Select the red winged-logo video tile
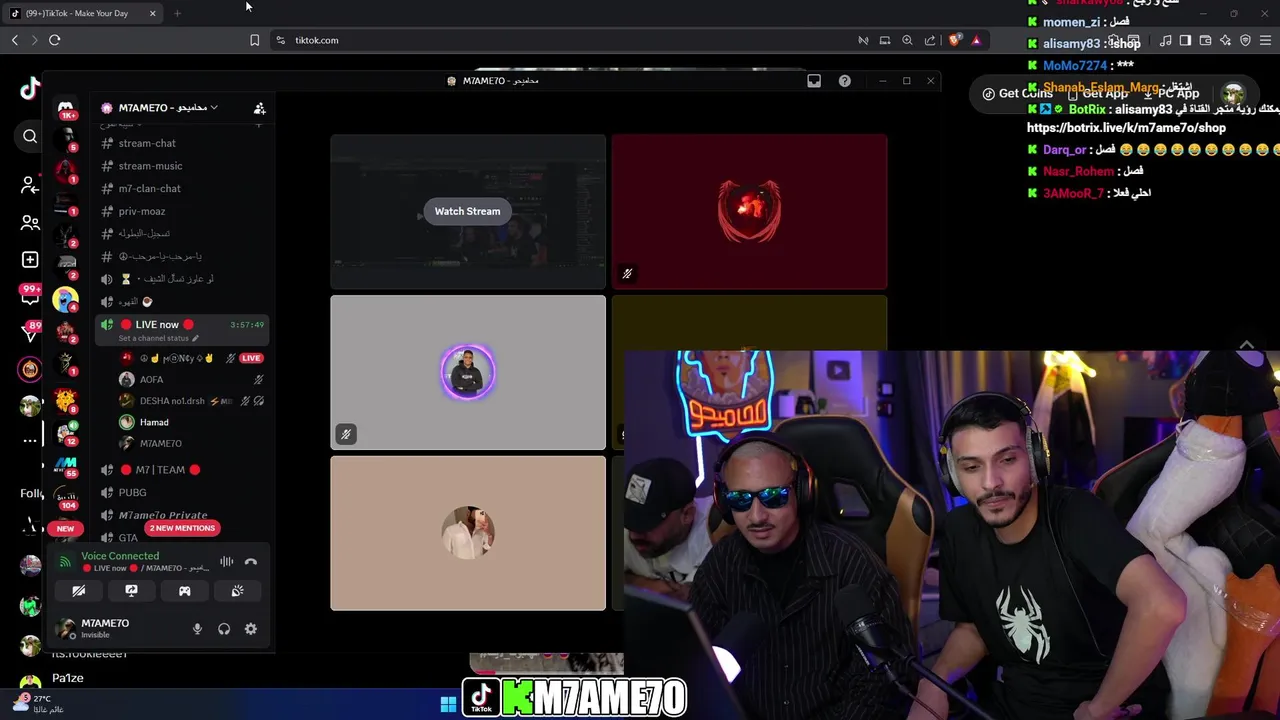The image size is (1280, 720). coord(749,211)
